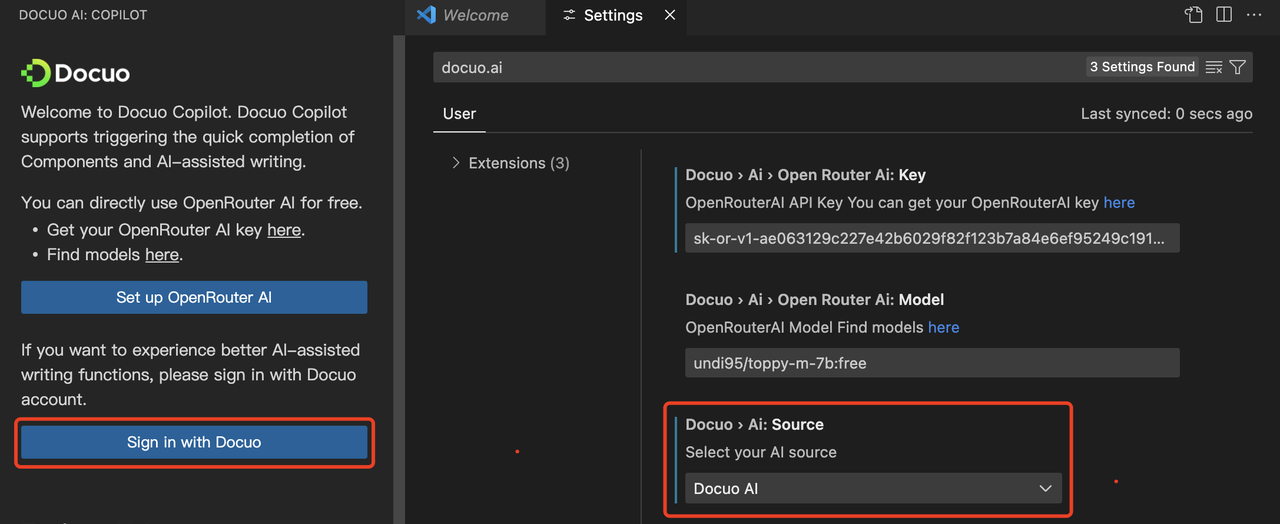The image size is (1280, 524).
Task: Close the Settings tab
Action: pos(670,15)
